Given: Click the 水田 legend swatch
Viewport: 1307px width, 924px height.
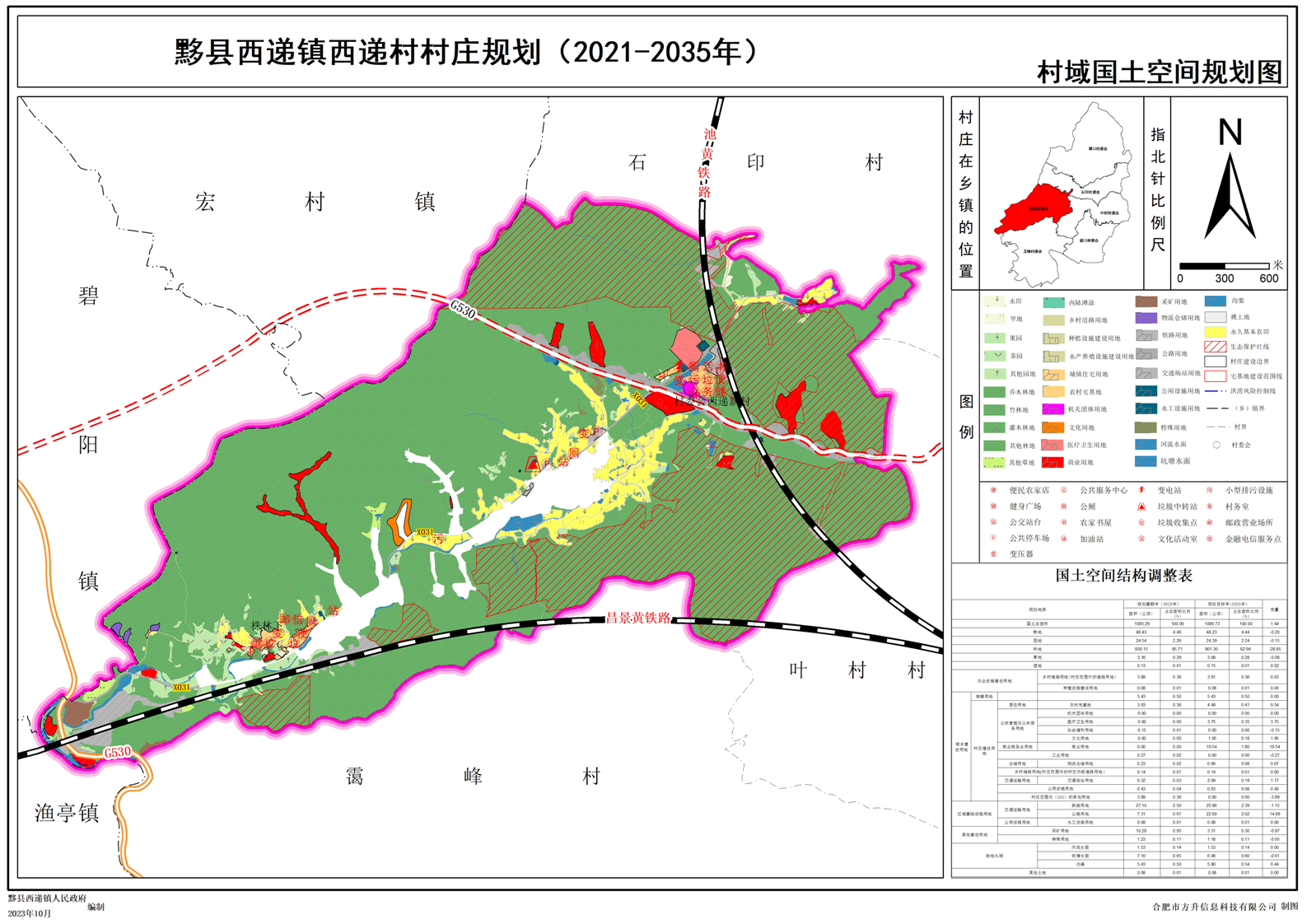Looking at the screenshot, I should click(x=994, y=301).
